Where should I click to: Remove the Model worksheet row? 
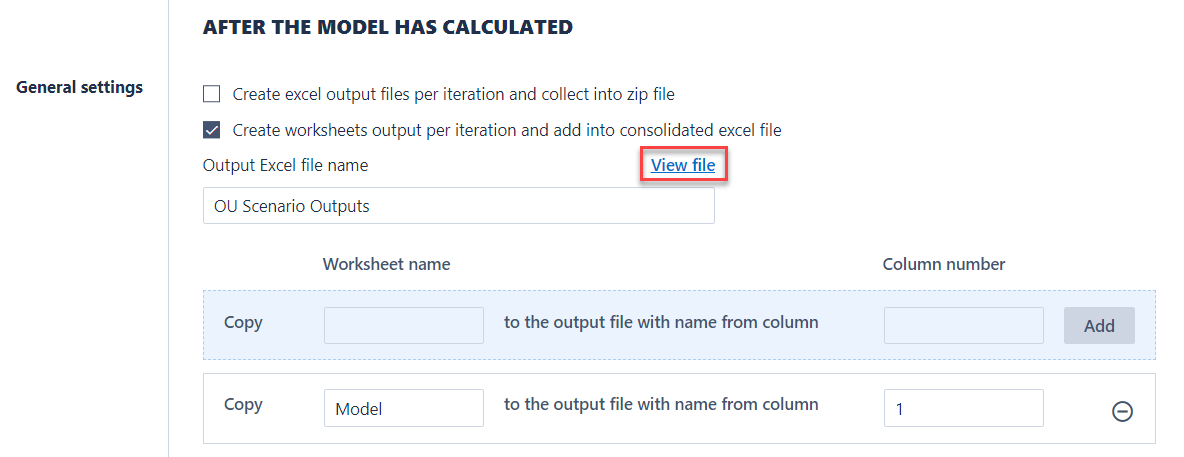[1122, 411]
